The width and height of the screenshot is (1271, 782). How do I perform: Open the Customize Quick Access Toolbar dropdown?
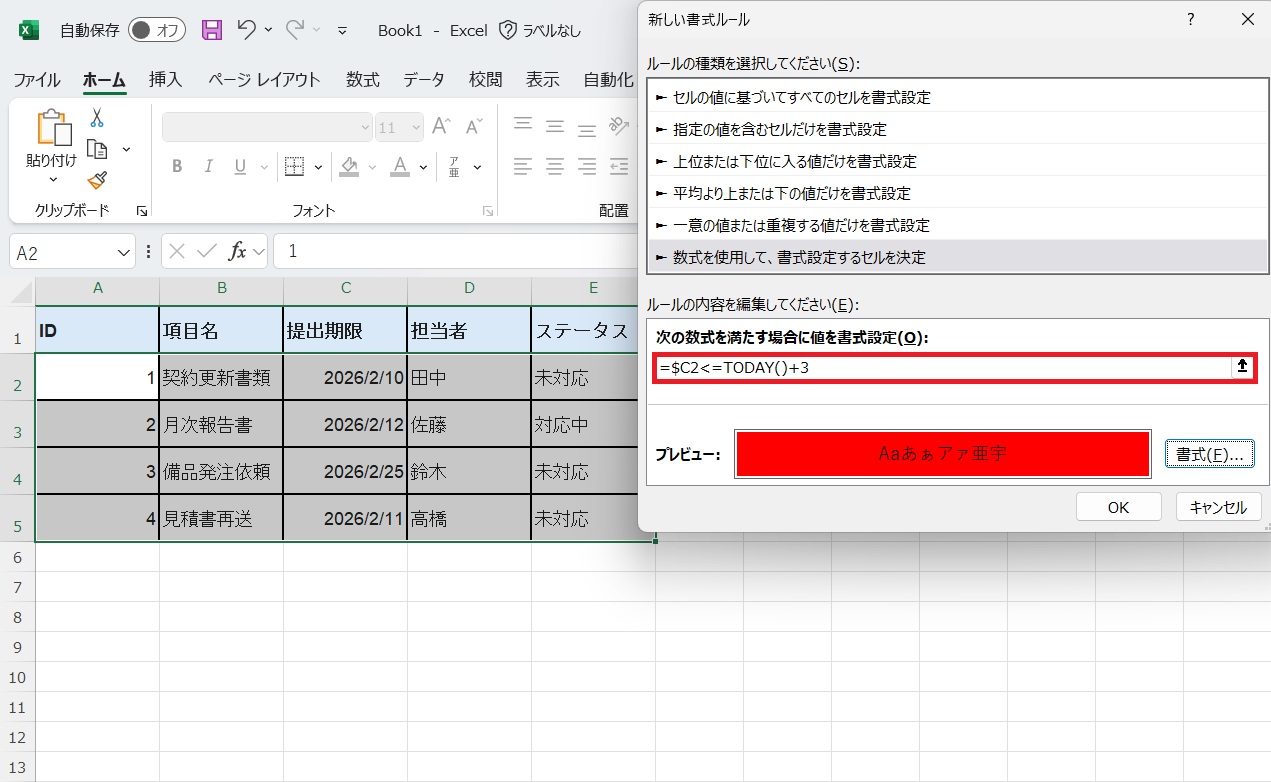tap(343, 31)
